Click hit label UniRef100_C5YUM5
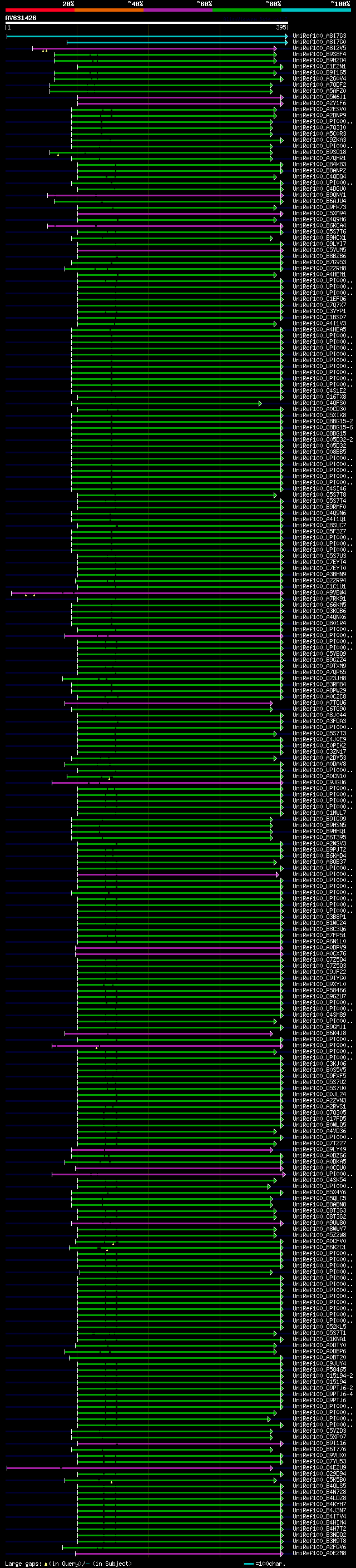 [319, 250]
